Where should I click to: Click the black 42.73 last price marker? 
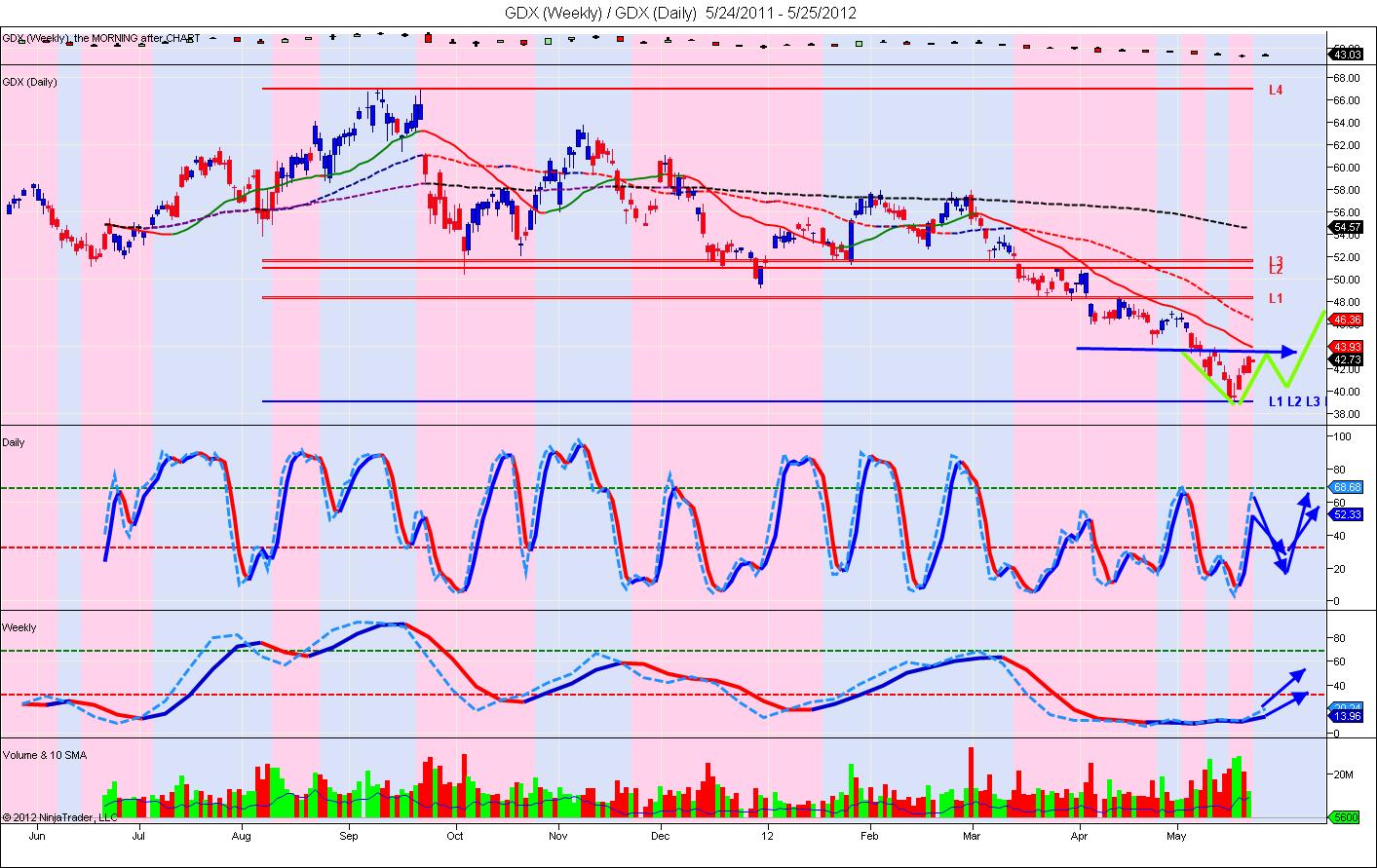[1346, 359]
